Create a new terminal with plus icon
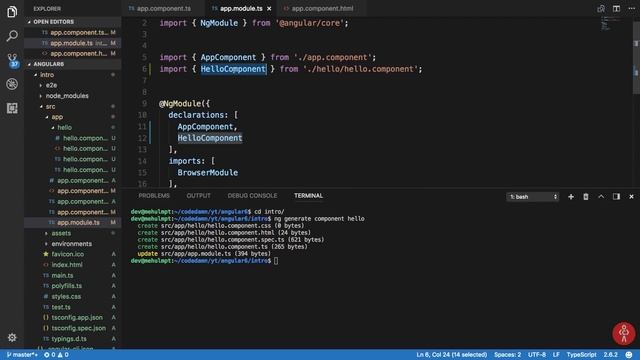Viewport: 640px width, 360px height. (x=571, y=197)
